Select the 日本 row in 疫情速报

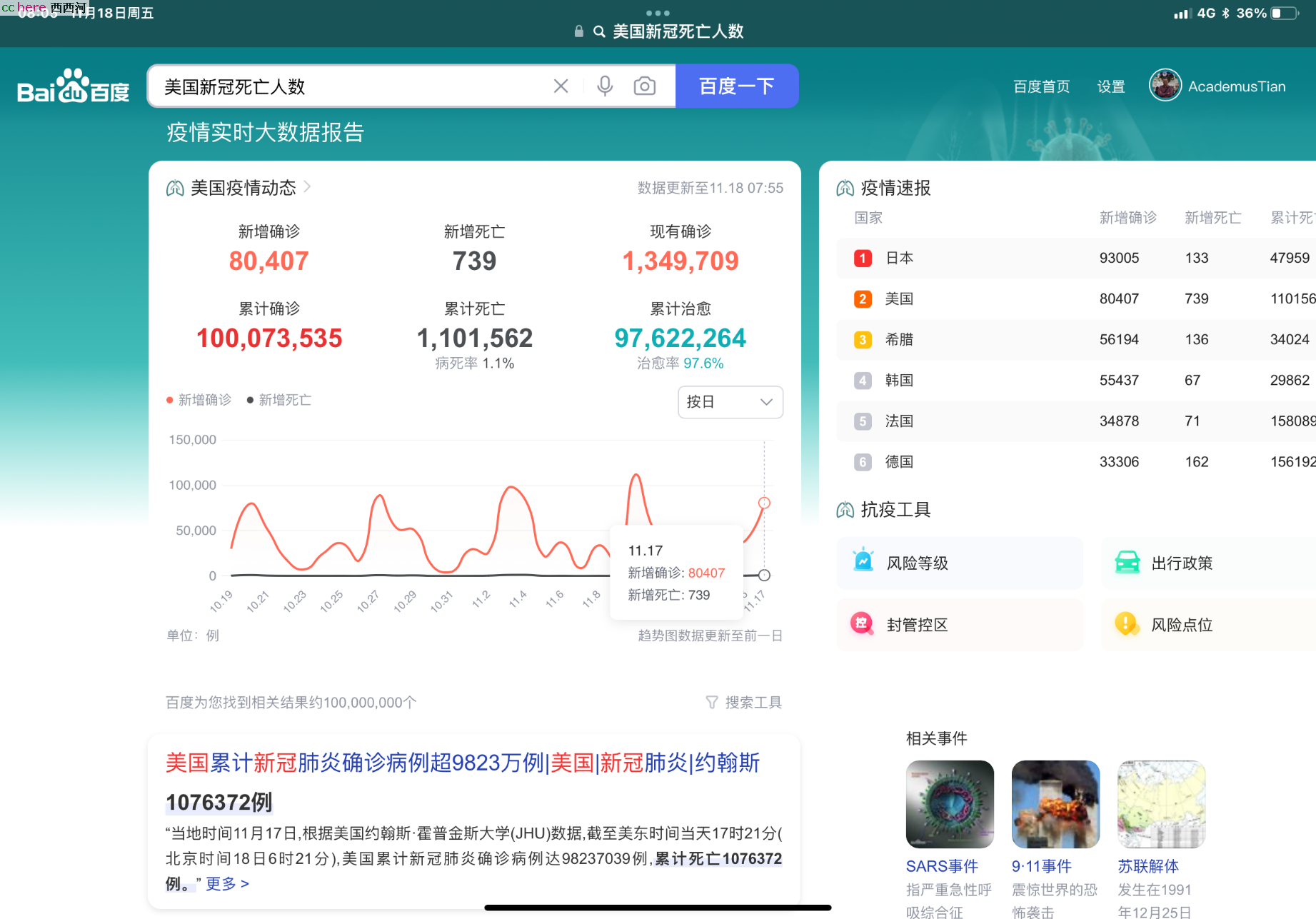coord(1076,258)
